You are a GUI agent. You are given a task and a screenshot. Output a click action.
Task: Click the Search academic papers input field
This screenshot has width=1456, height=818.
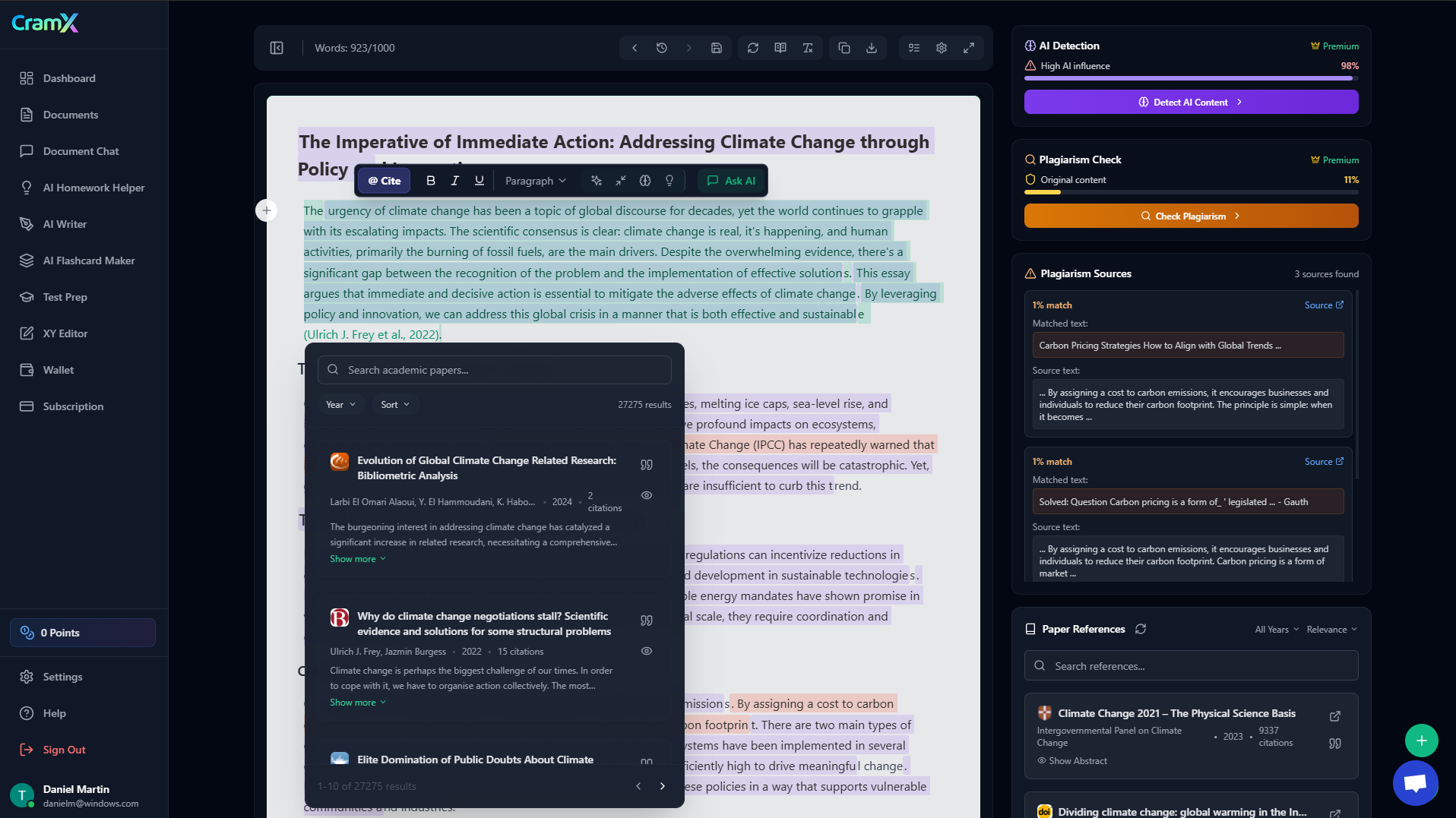[495, 370]
